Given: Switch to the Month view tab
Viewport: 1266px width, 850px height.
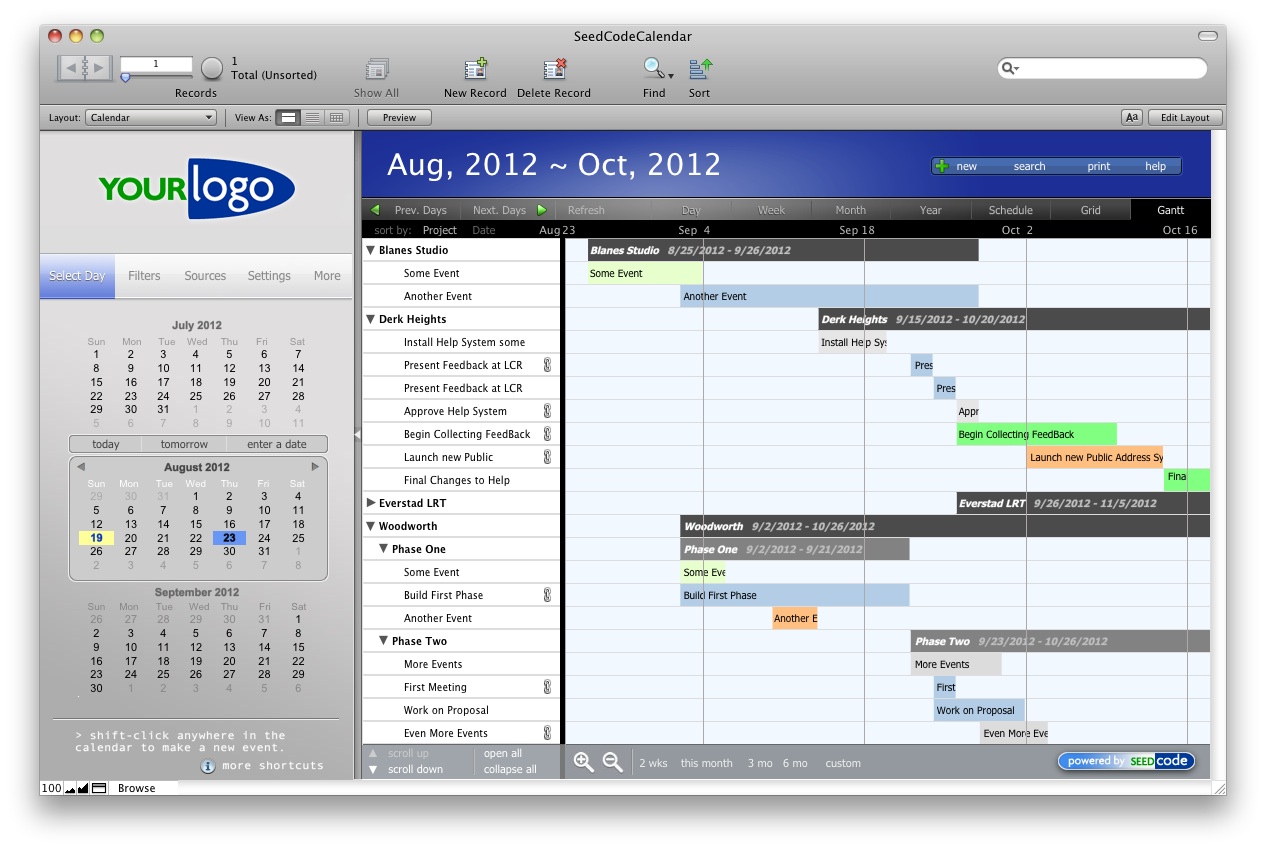Looking at the screenshot, I should click(851, 210).
